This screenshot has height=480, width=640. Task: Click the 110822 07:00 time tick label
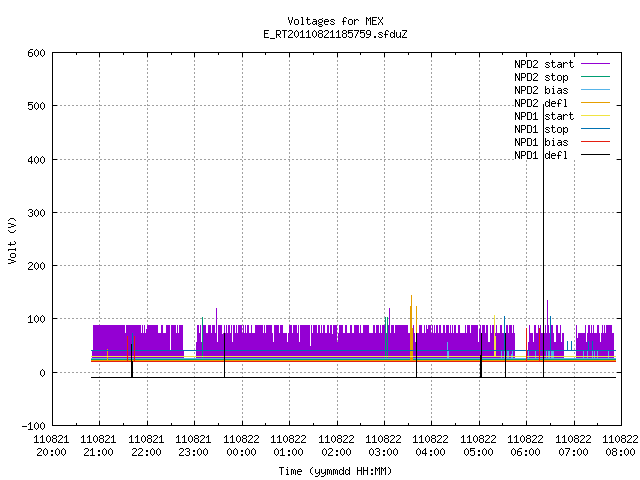click(x=573, y=446)
